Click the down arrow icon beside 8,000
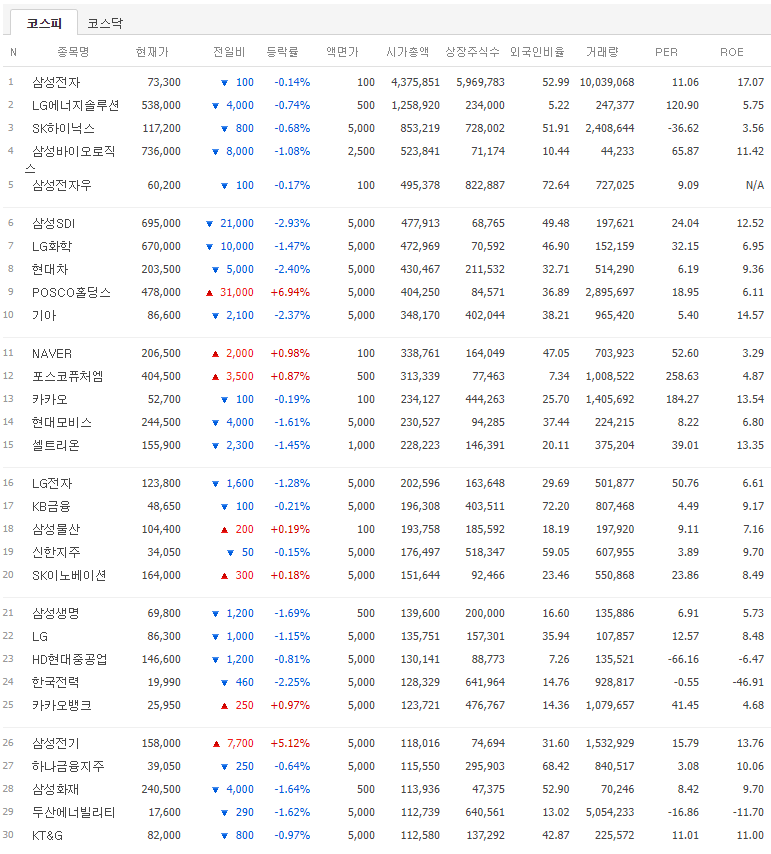This screenshot has height=854, width=771. coord(215,151)
